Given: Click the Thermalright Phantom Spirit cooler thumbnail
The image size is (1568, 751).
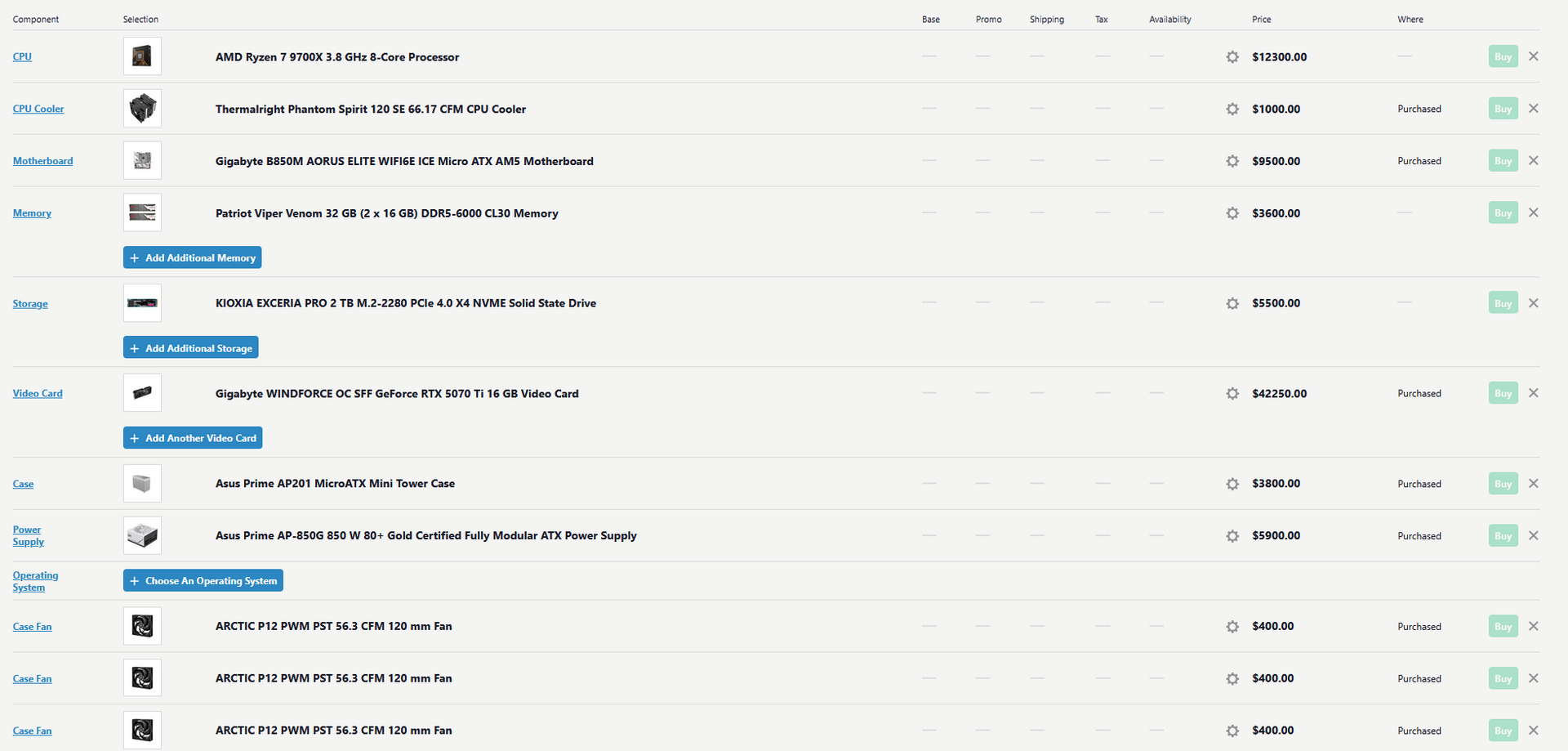Looking at the screenshot, I should [142, 108].
